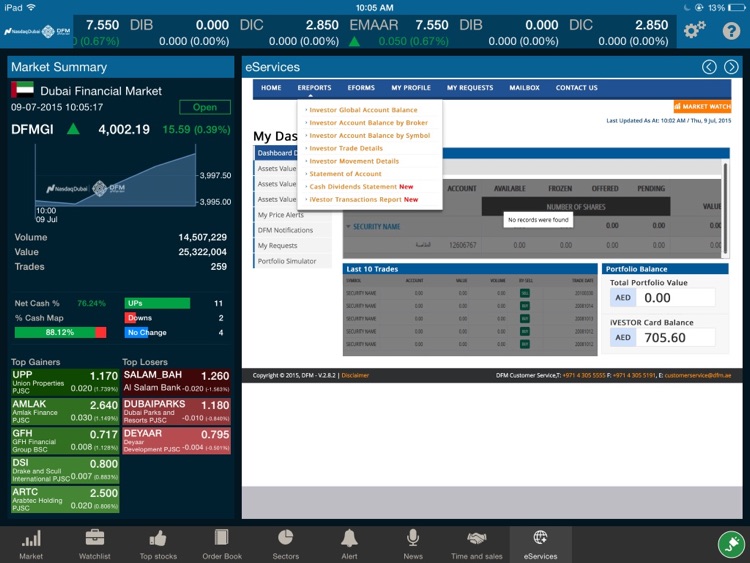The image size is (750, 563).
Task: Tap the green UPs bar
Action: 157,303
